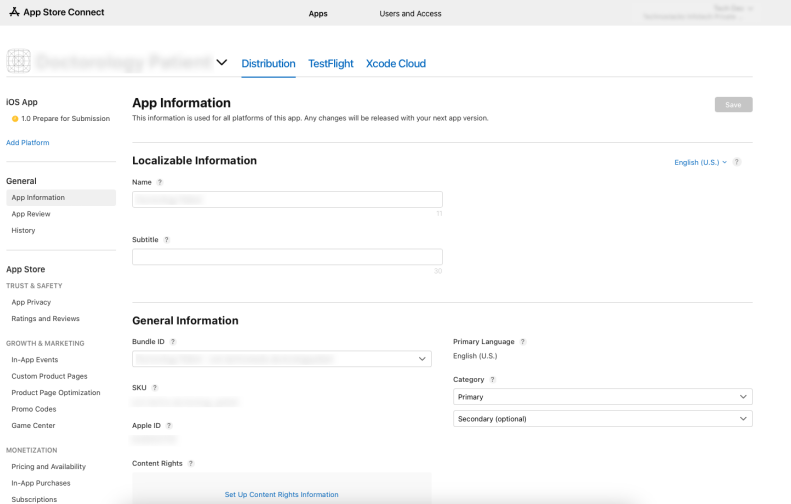Open the Secondary (optional) category dropdown
The width and height of the screenshot is (791, 504).
tap(602, 419)
